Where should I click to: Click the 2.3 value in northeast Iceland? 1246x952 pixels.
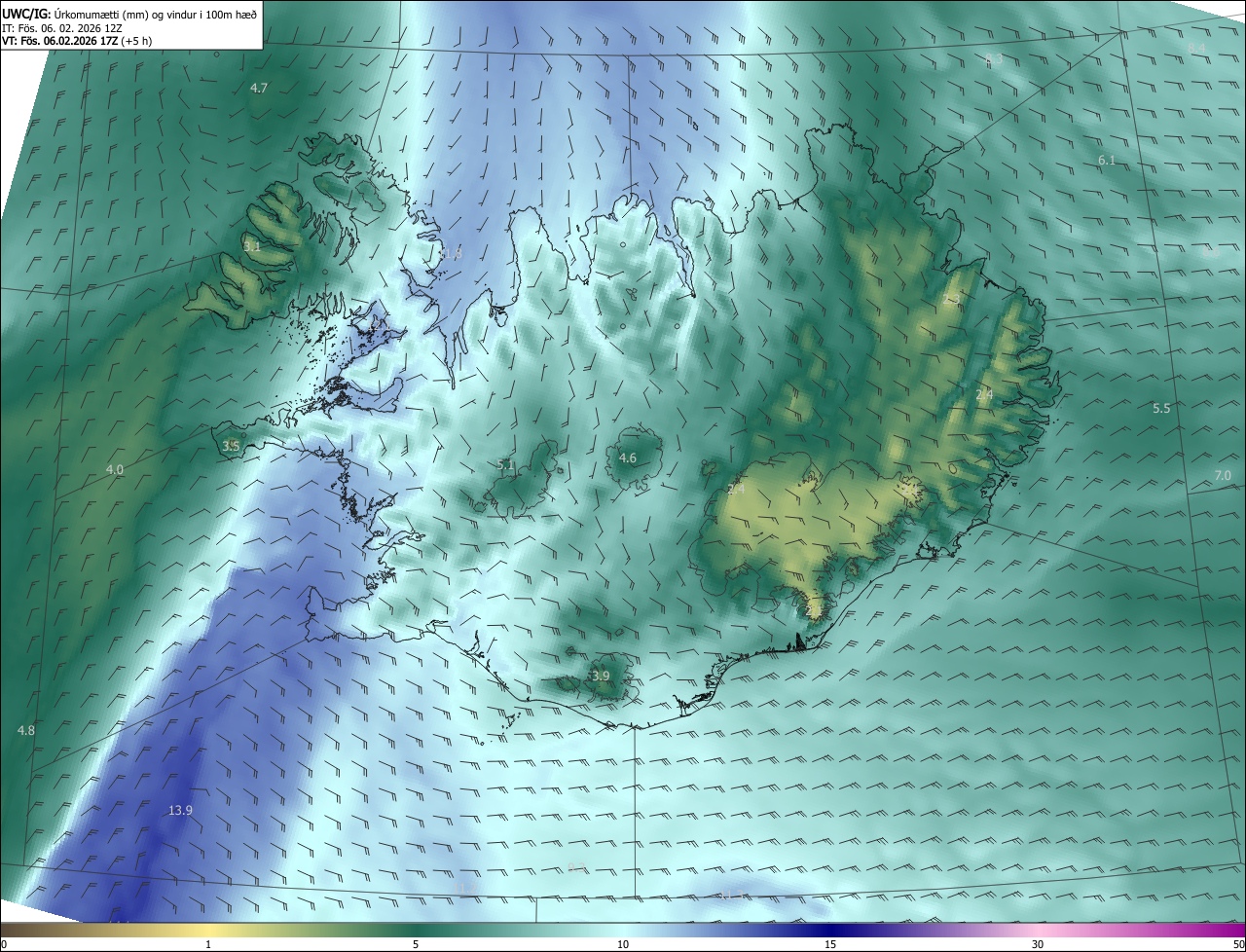(952, 300)
